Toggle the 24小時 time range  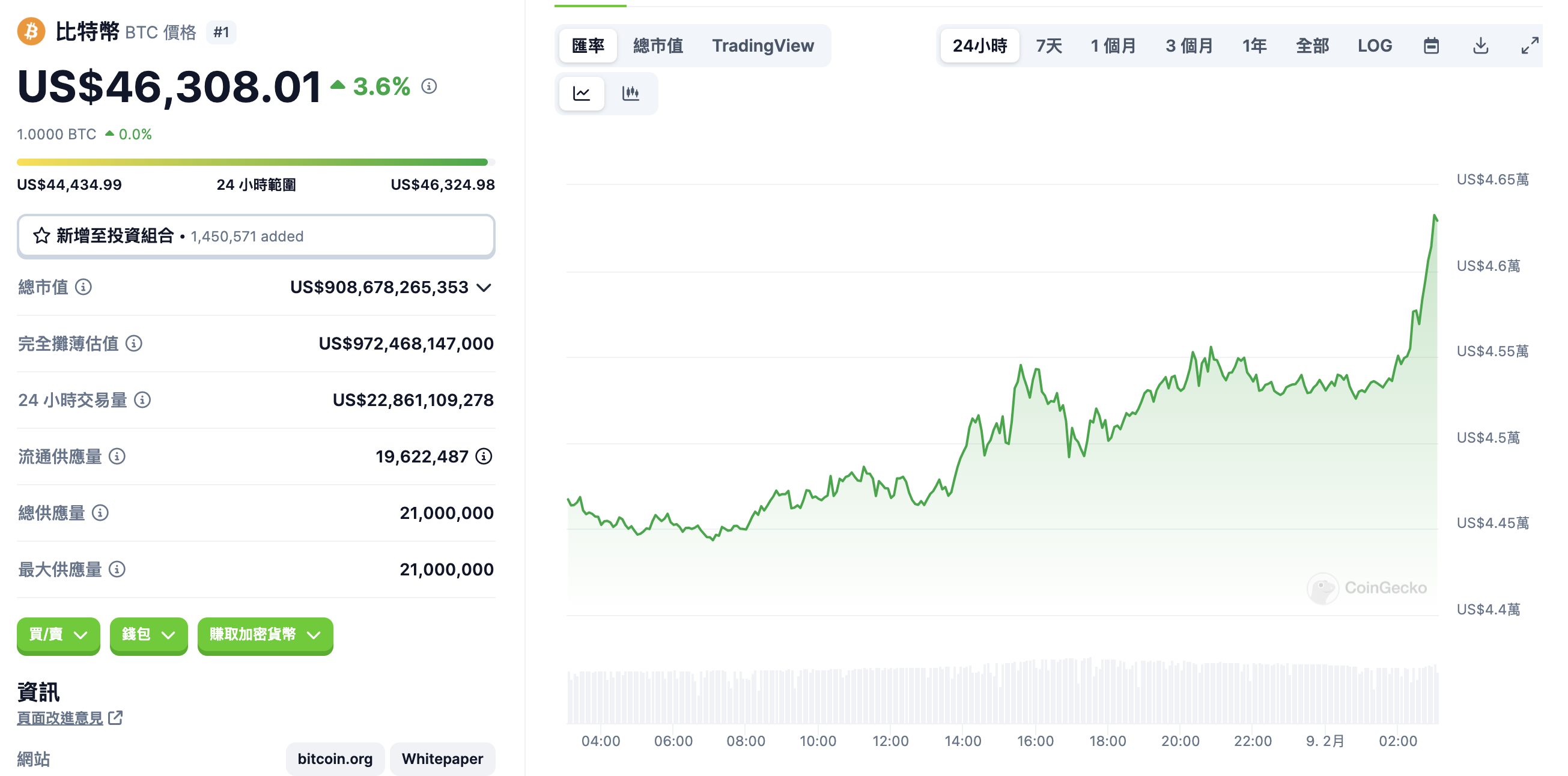979,45
